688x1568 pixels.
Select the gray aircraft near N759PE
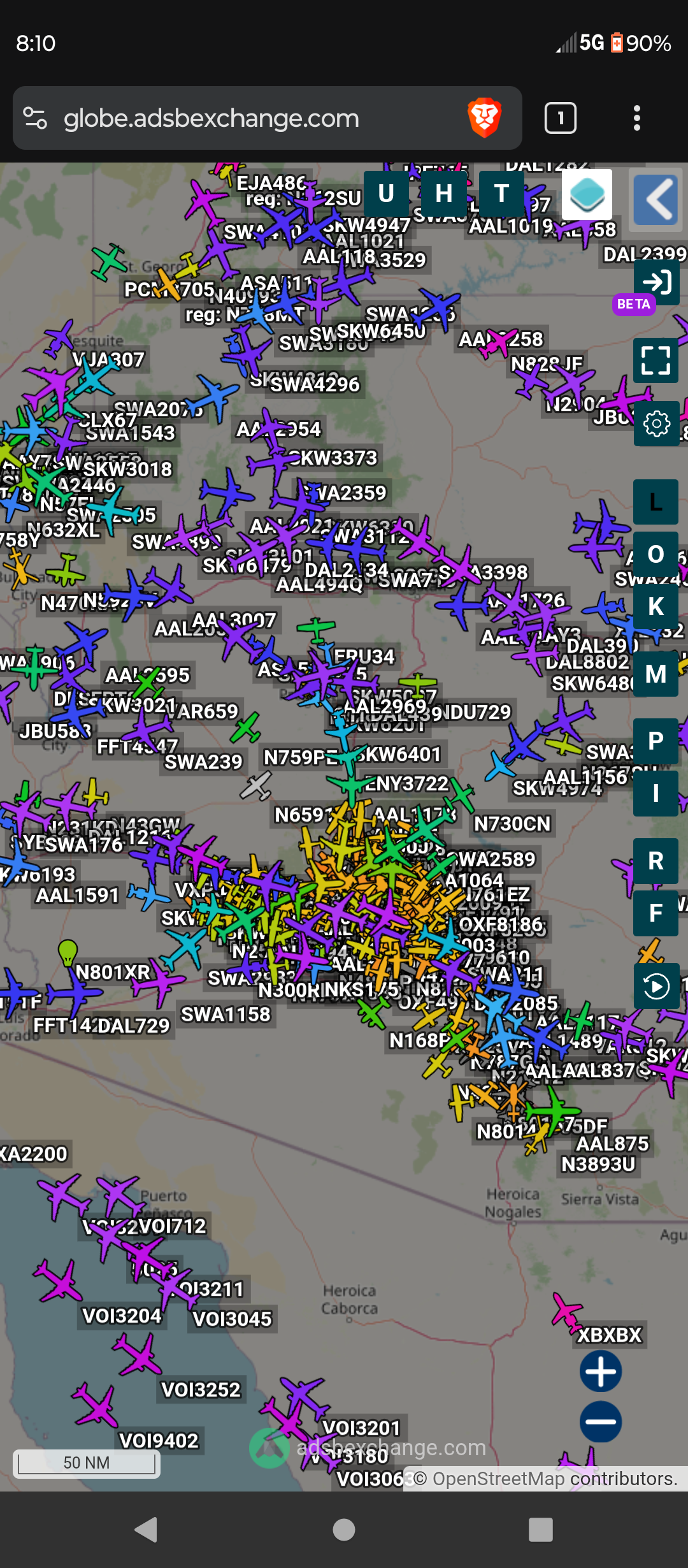256,785
